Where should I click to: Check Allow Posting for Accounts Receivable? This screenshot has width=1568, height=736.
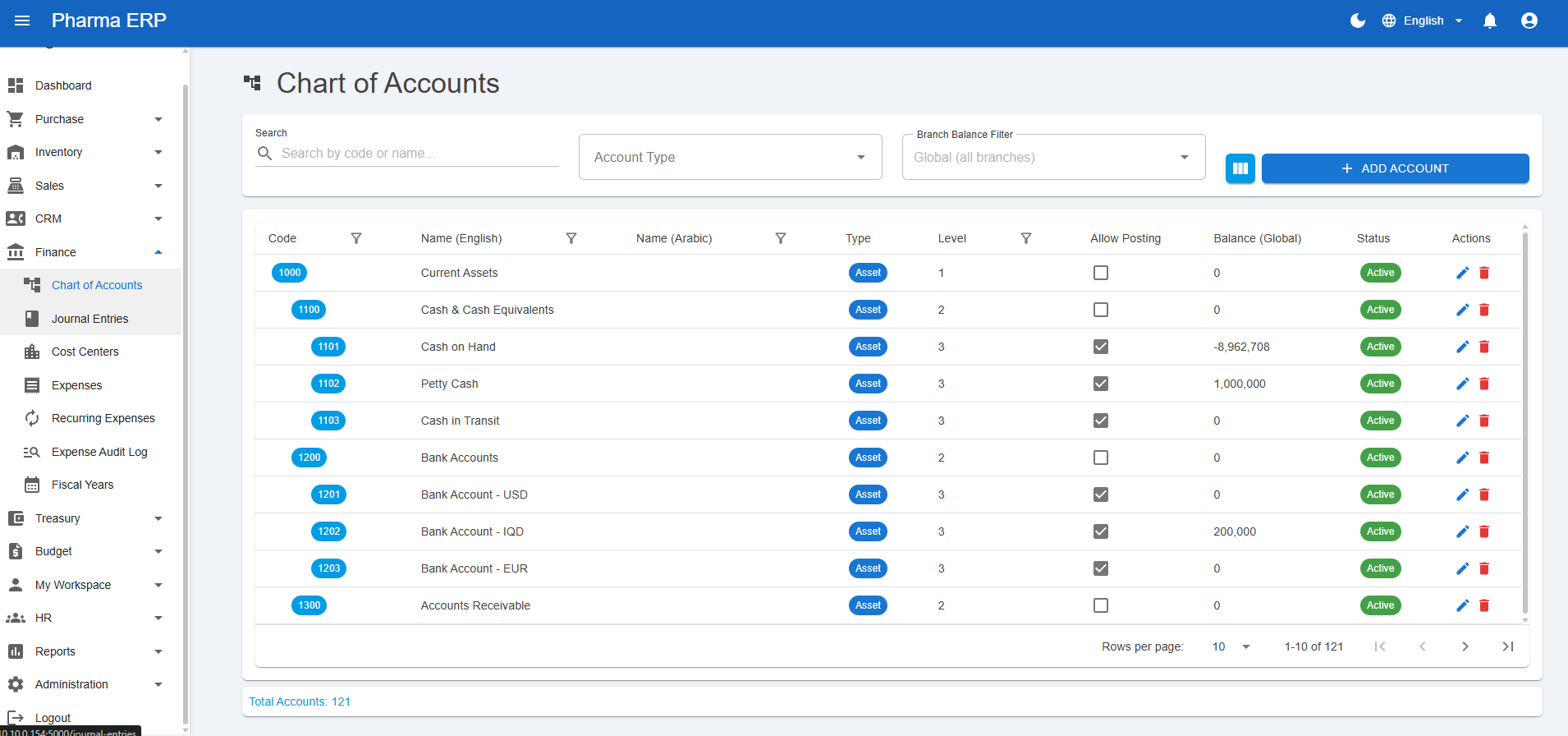click(x=1101, y=605)
